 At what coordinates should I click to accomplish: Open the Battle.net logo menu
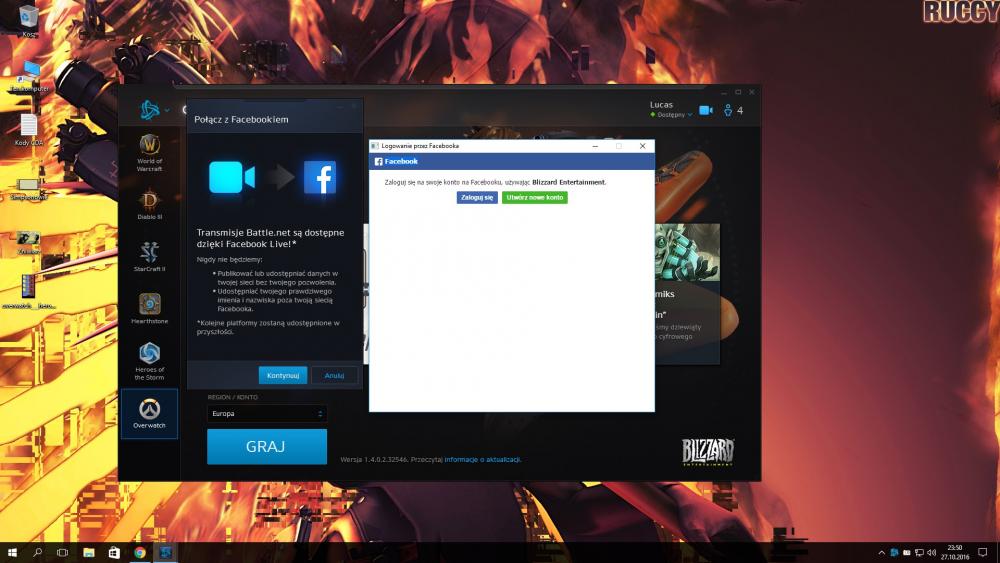coord(150,110)
